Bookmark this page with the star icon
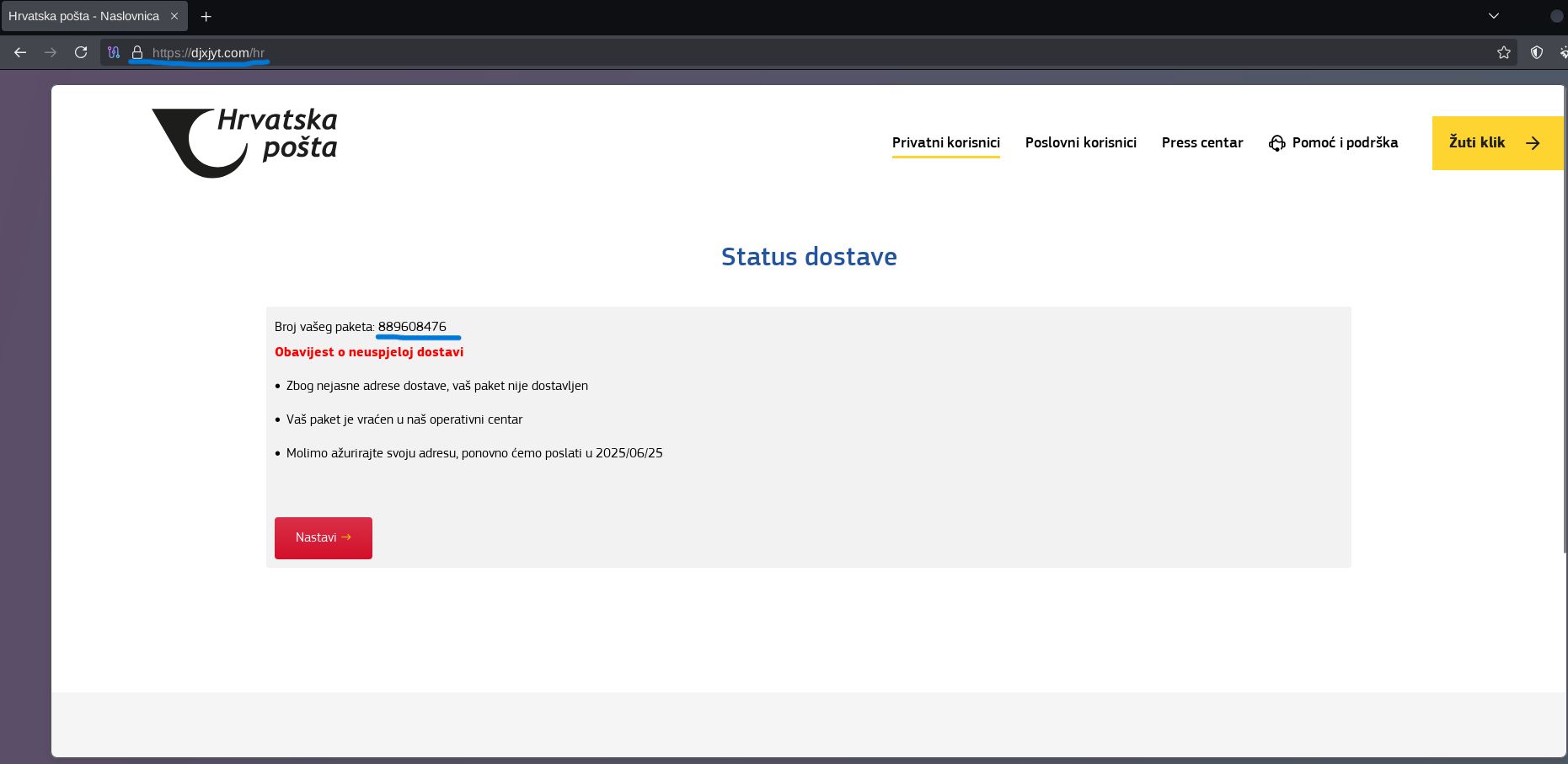1568x764 pixels. 1504,52
